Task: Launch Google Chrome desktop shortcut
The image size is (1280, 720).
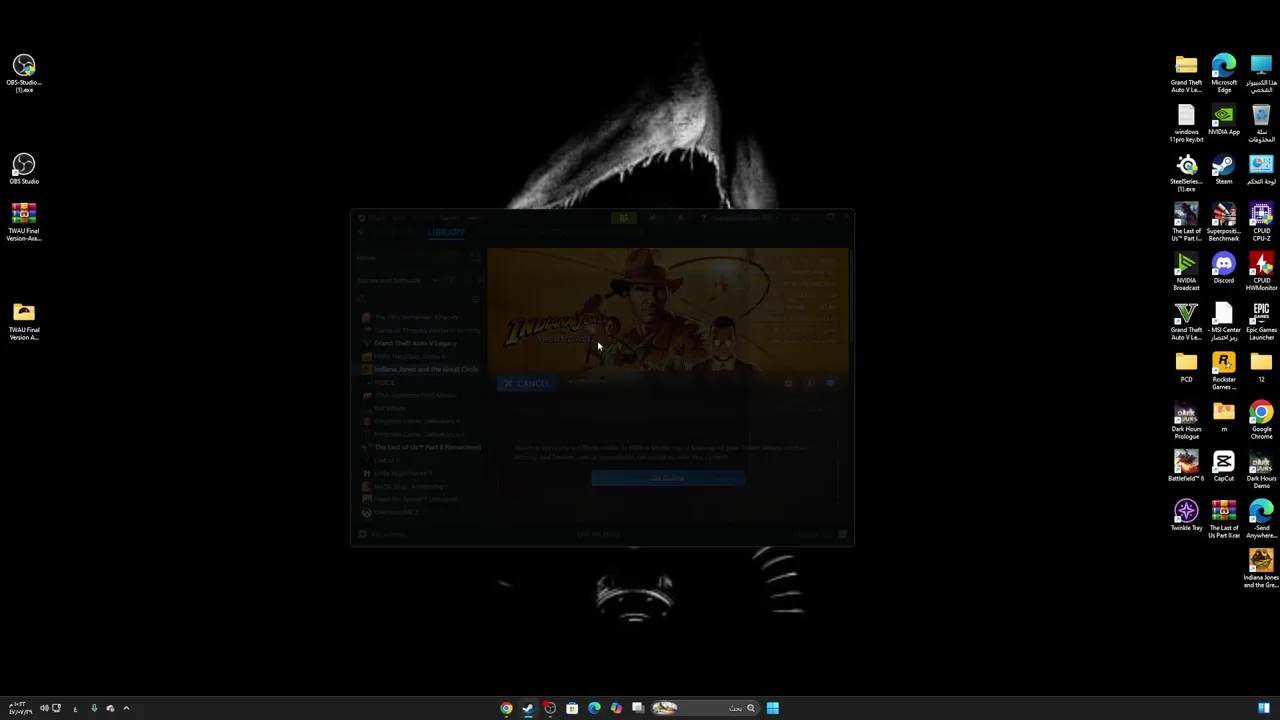Action: click(x=1261, y=420)
